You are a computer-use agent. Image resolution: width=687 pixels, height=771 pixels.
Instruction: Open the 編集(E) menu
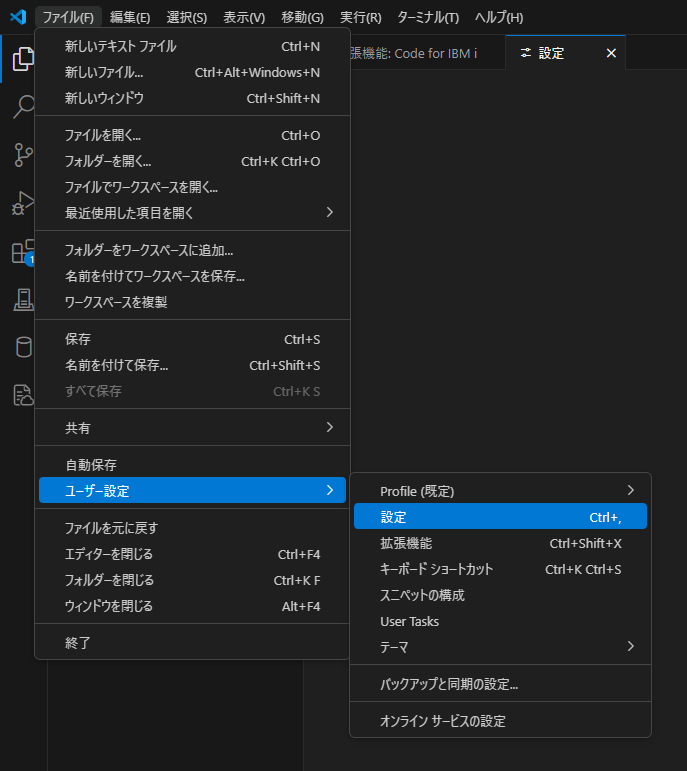pos(130,18)
